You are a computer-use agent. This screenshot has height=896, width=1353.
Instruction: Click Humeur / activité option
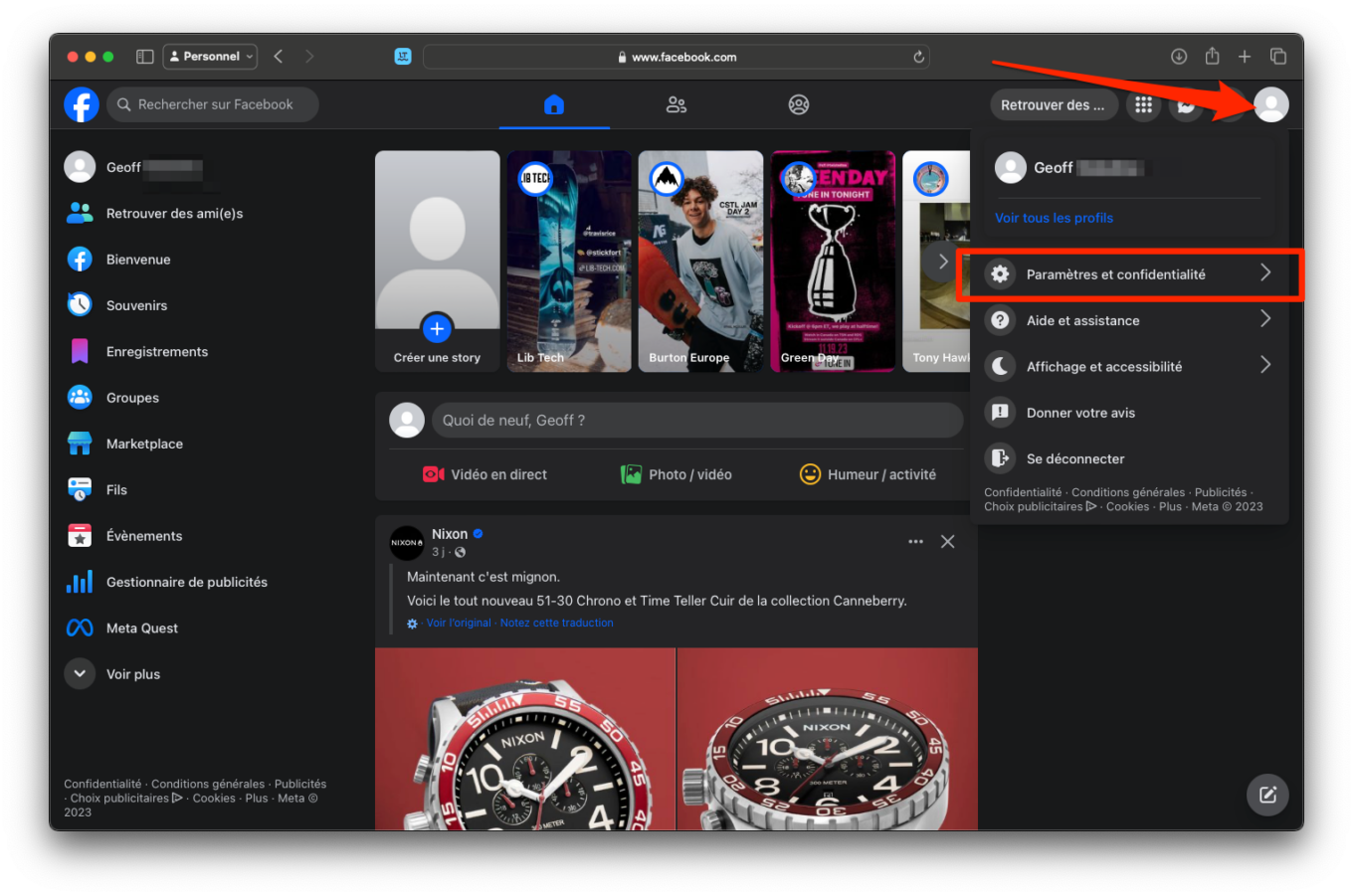[868, 474]
